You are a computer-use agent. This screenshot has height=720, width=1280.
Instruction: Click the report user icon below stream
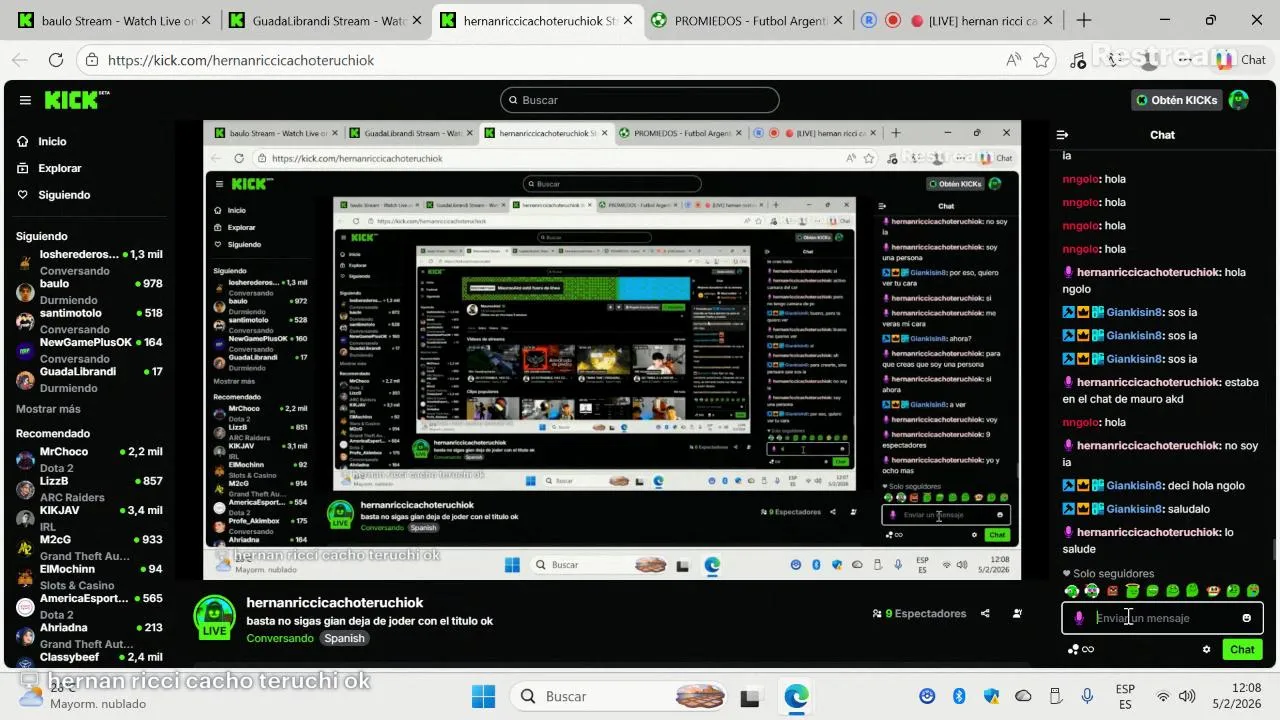coord(1017,614)
